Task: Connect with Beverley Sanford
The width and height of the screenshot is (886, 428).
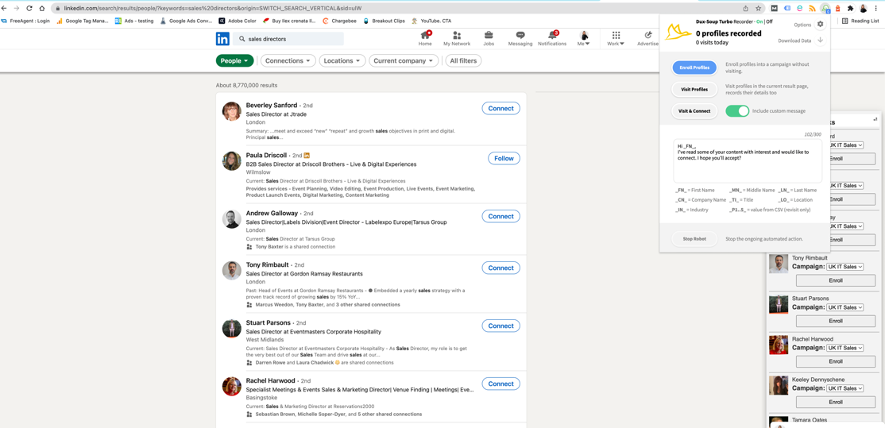Action: pos(501,108)
